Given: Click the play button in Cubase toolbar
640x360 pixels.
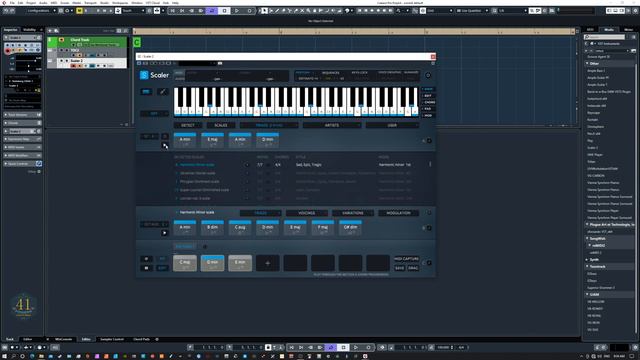Looking at the screenshot, I should [x=237, y=11].
